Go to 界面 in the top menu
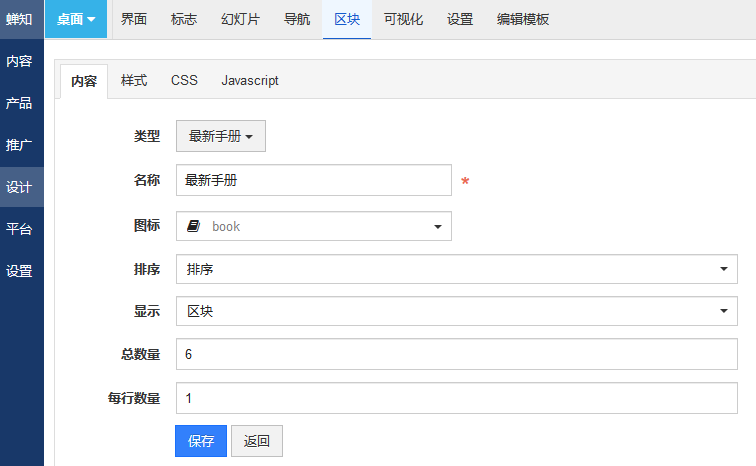The height and width of the screenshot is (466, 756). (134, 19)
